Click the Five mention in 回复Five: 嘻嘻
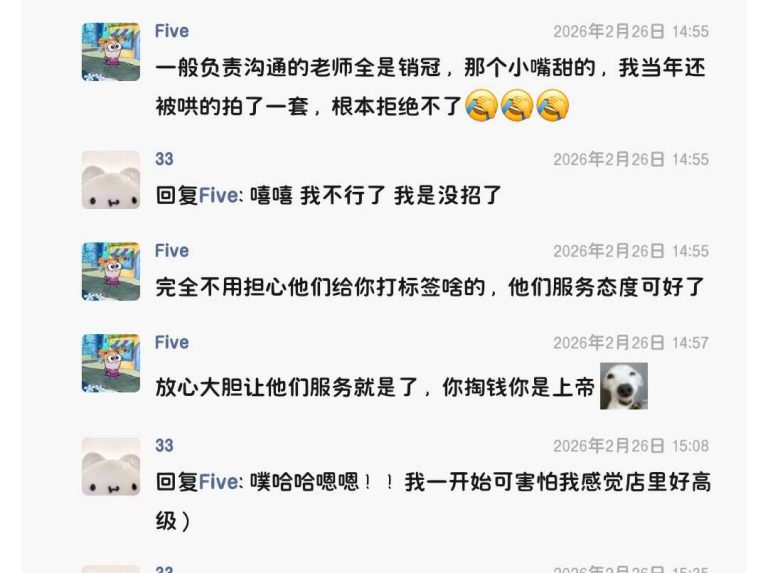Image resolution: width=768 pixels, height=573 pixels. 219,195
